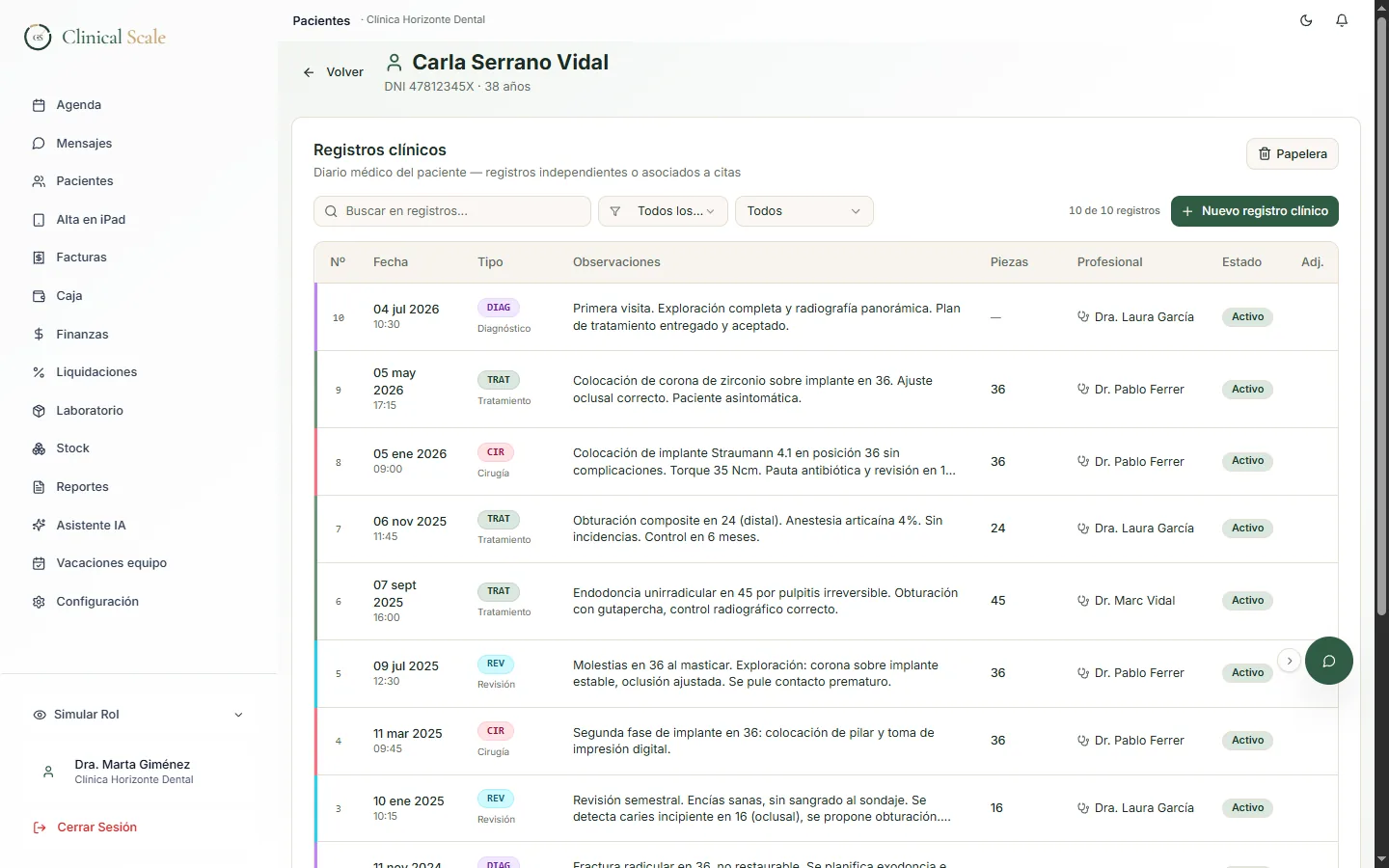Viewport: 1389px width, 868px height.
Task: Click the date '11 mar 2025'
Action: (x=408, y=734)
